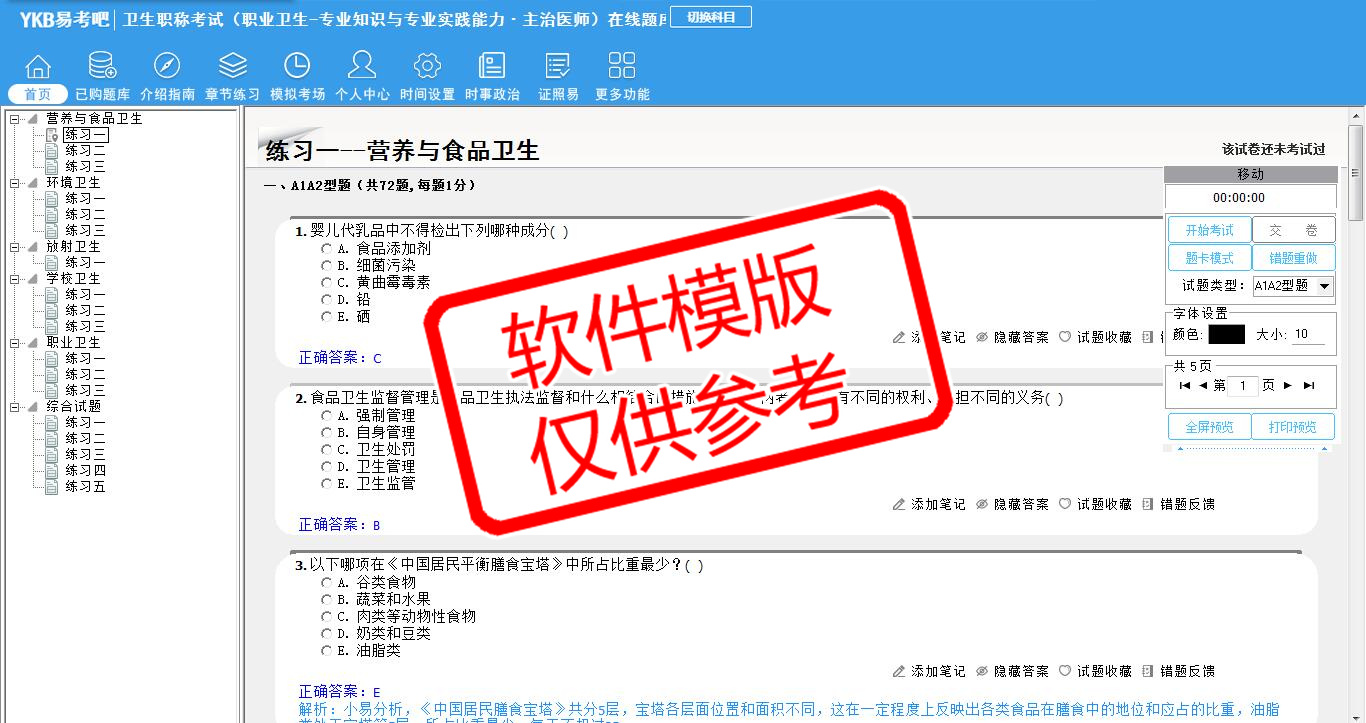Open 已购题库 purchased question bank icon
Image resolution: width=1366 pixels, height=723 pixels.
tap(102, 67)
